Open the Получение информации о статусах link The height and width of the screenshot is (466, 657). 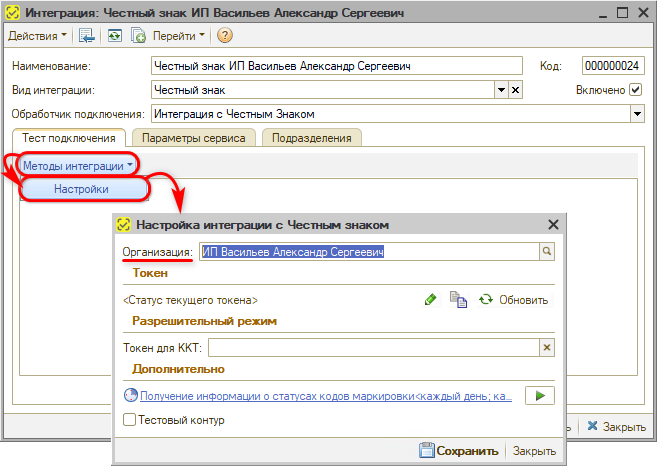[326, 396]
